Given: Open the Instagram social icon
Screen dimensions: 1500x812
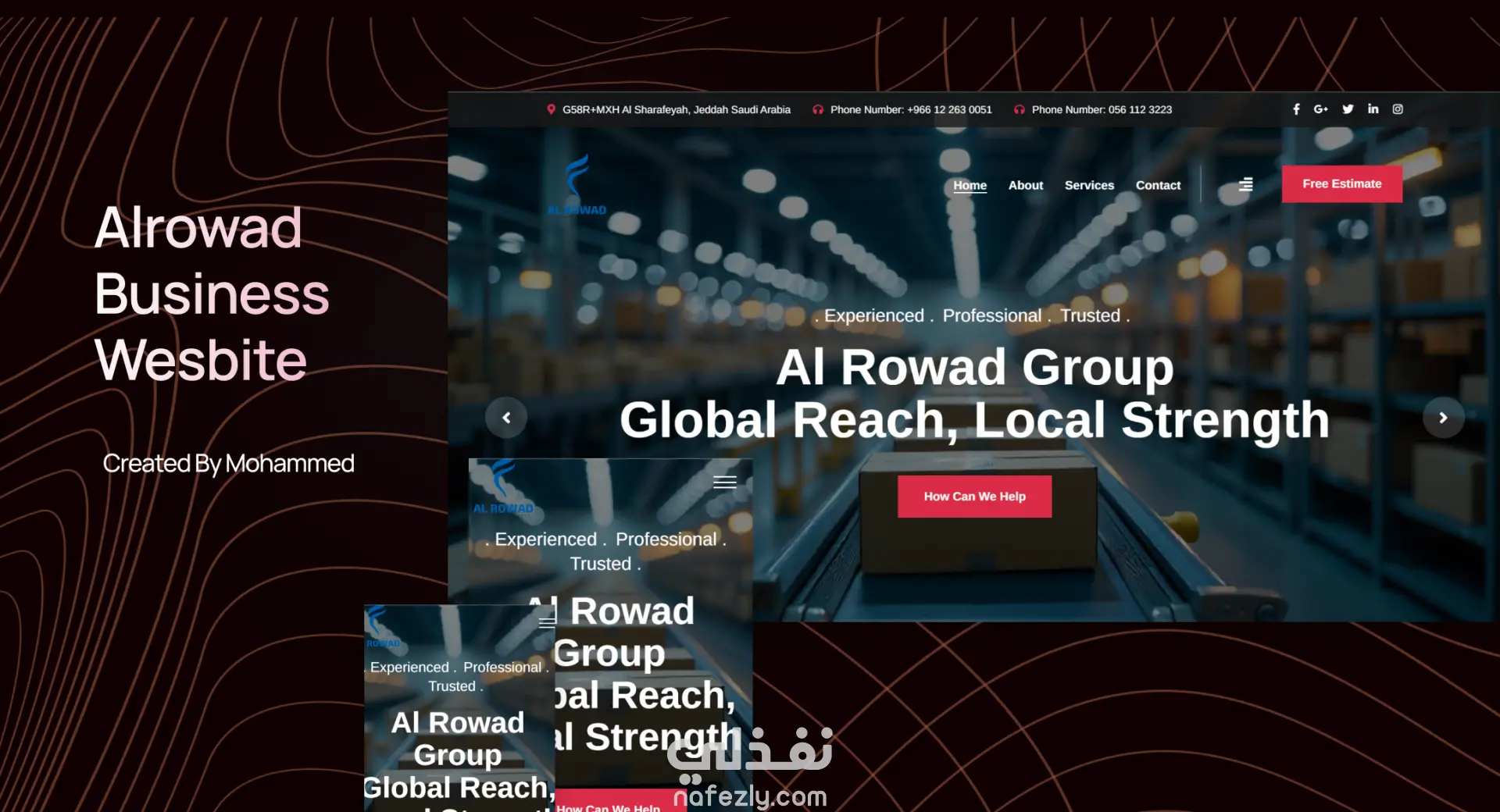Looking at the screenshot, I should (x=1398, y=109).
